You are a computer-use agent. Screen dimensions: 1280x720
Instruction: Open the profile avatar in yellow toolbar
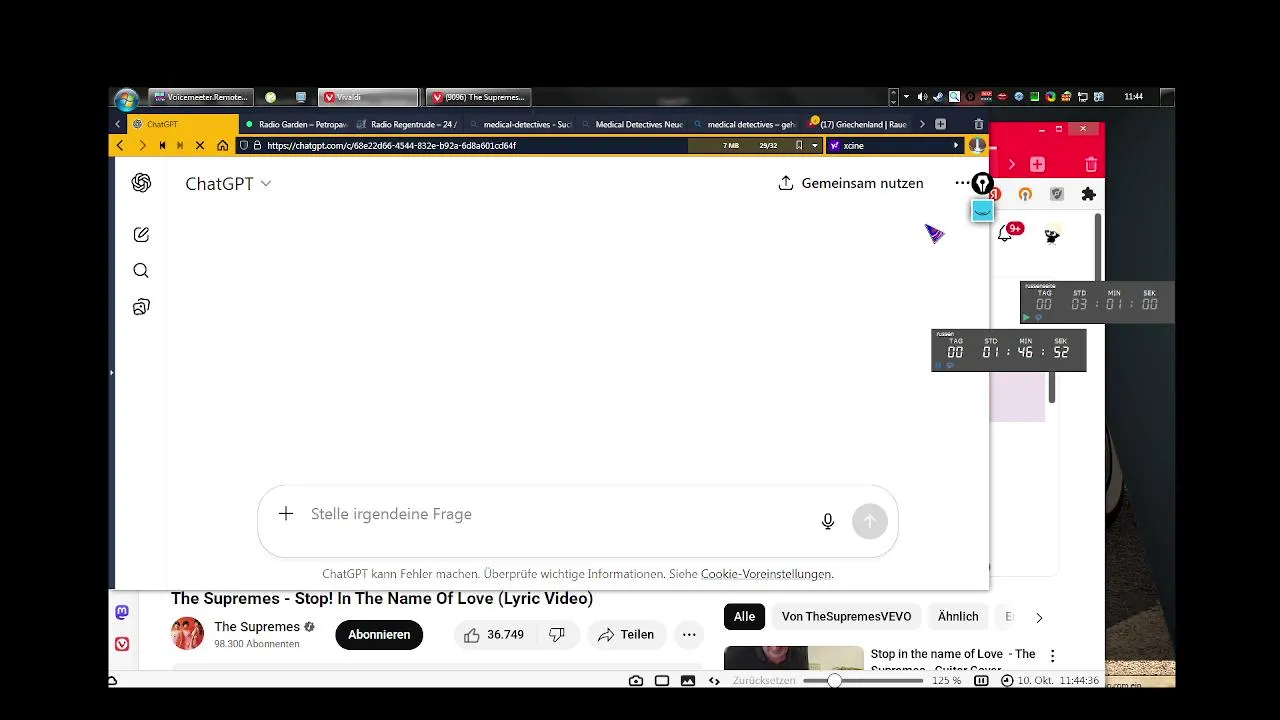(977, 145)
